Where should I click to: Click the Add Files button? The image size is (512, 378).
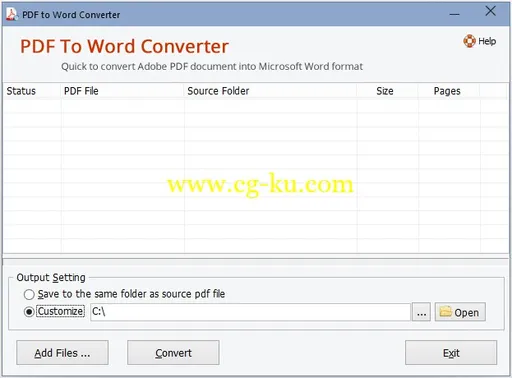[x=62, y=353]
